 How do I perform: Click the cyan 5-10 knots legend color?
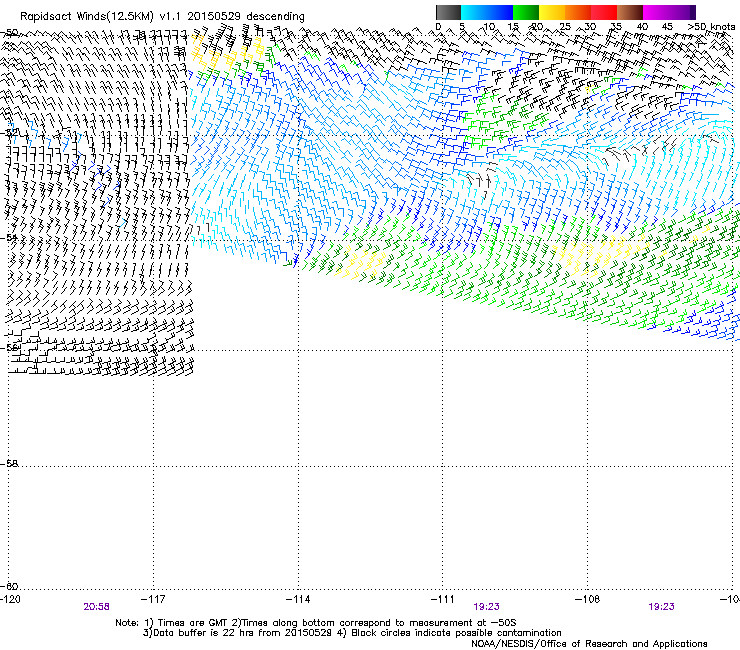pos(474,12)
